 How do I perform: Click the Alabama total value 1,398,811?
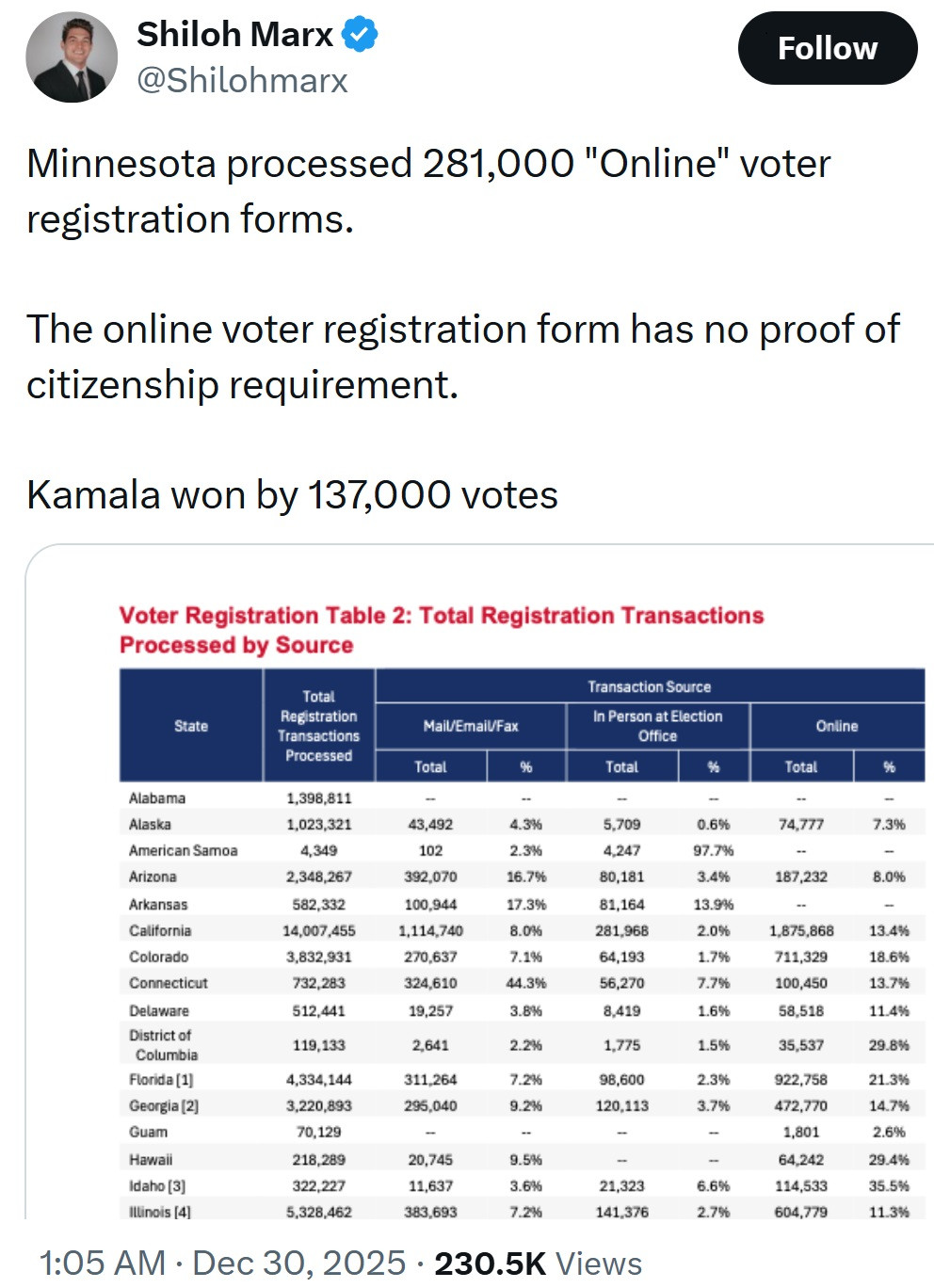[x=318, y=798]
